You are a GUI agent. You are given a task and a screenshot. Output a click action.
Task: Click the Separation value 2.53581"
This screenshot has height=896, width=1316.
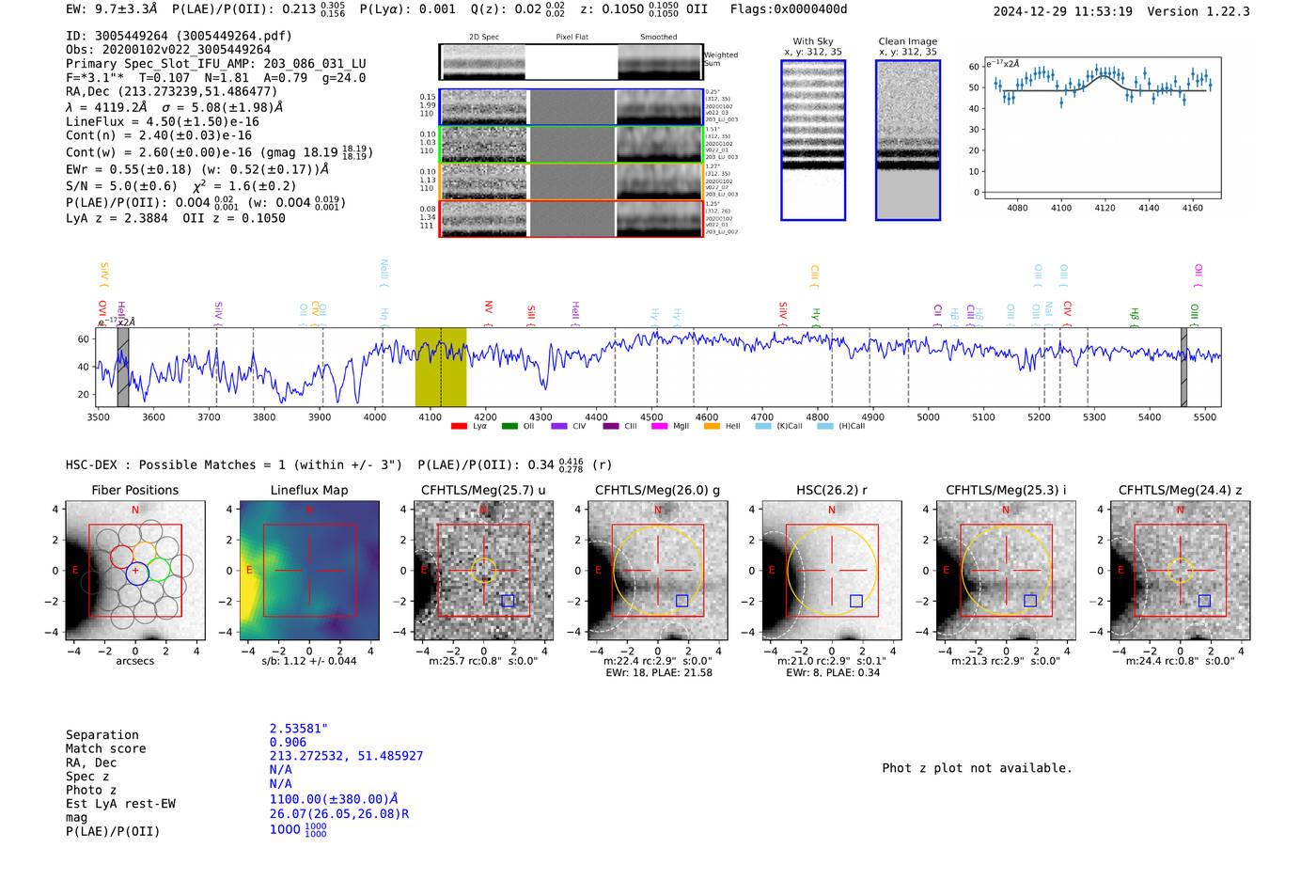click(x=299, y=729)
